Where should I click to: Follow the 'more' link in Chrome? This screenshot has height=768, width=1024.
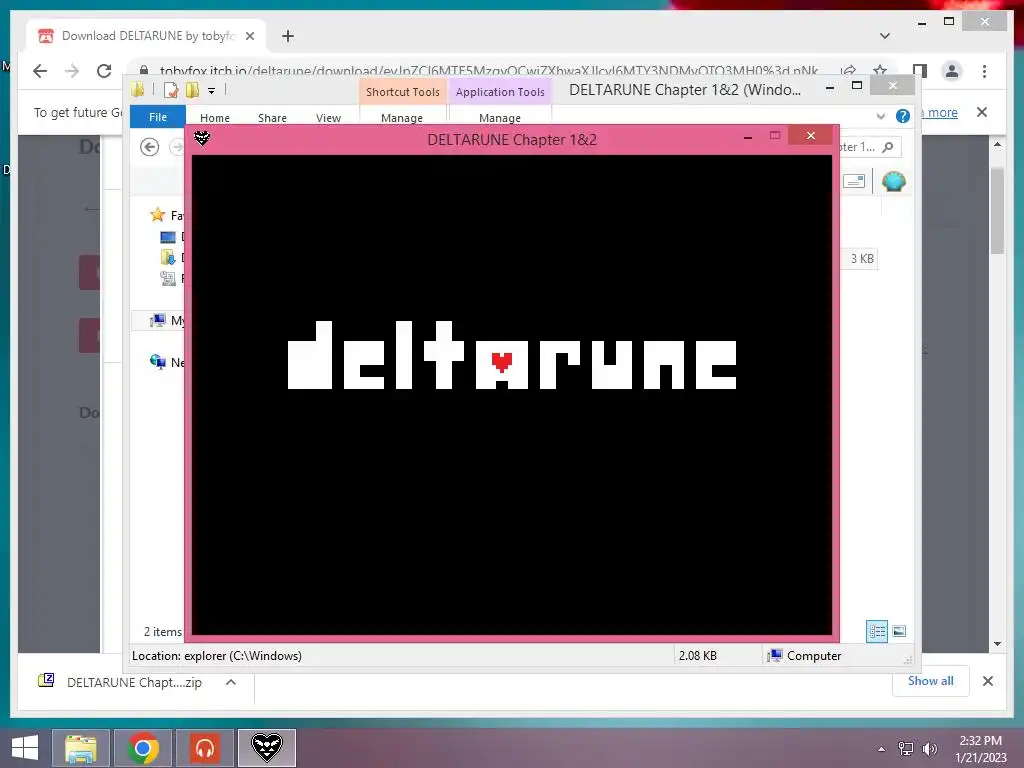(x=941, y=112)
